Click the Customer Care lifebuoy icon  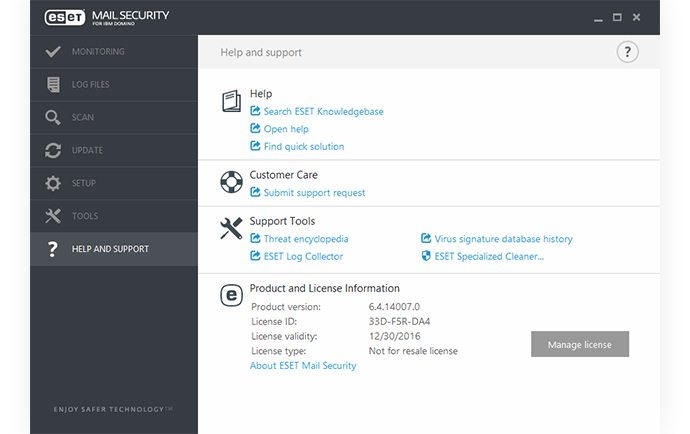tap(231, 182)
